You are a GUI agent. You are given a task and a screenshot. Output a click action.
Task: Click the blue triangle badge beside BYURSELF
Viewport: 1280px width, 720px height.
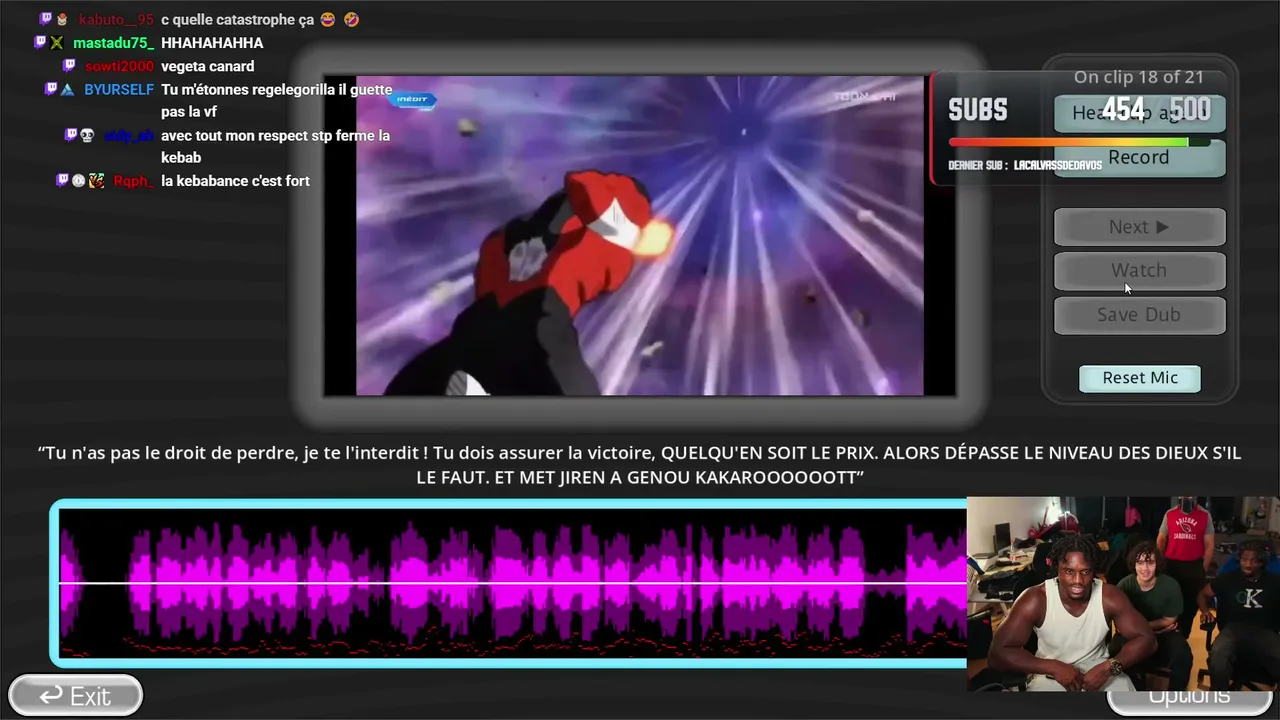[67, 89]
